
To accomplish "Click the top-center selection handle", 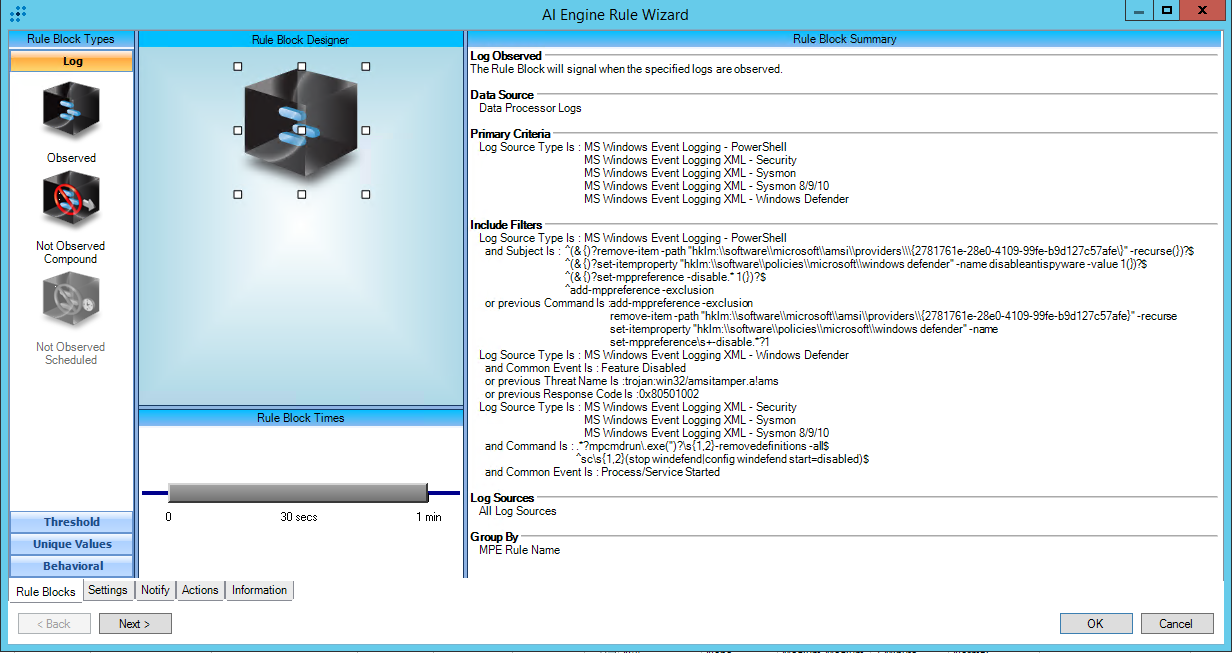I will click(x=302, y=67).
